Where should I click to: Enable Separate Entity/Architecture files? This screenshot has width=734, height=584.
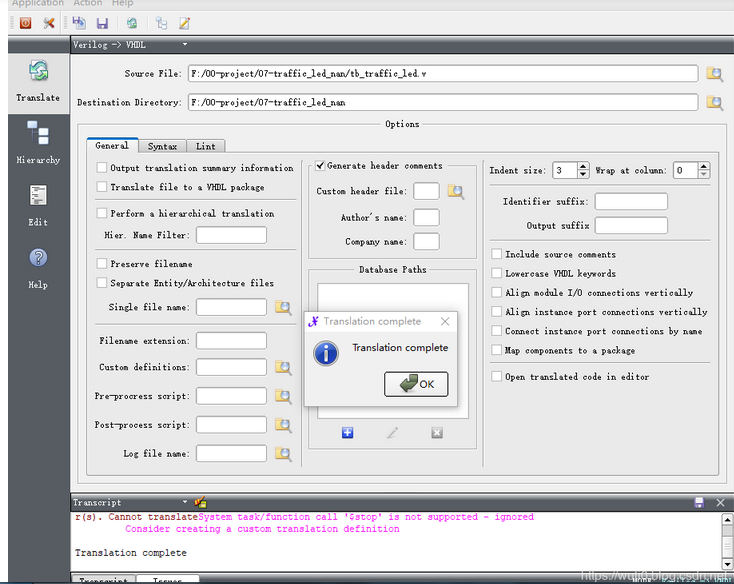[x=102, y=283]
